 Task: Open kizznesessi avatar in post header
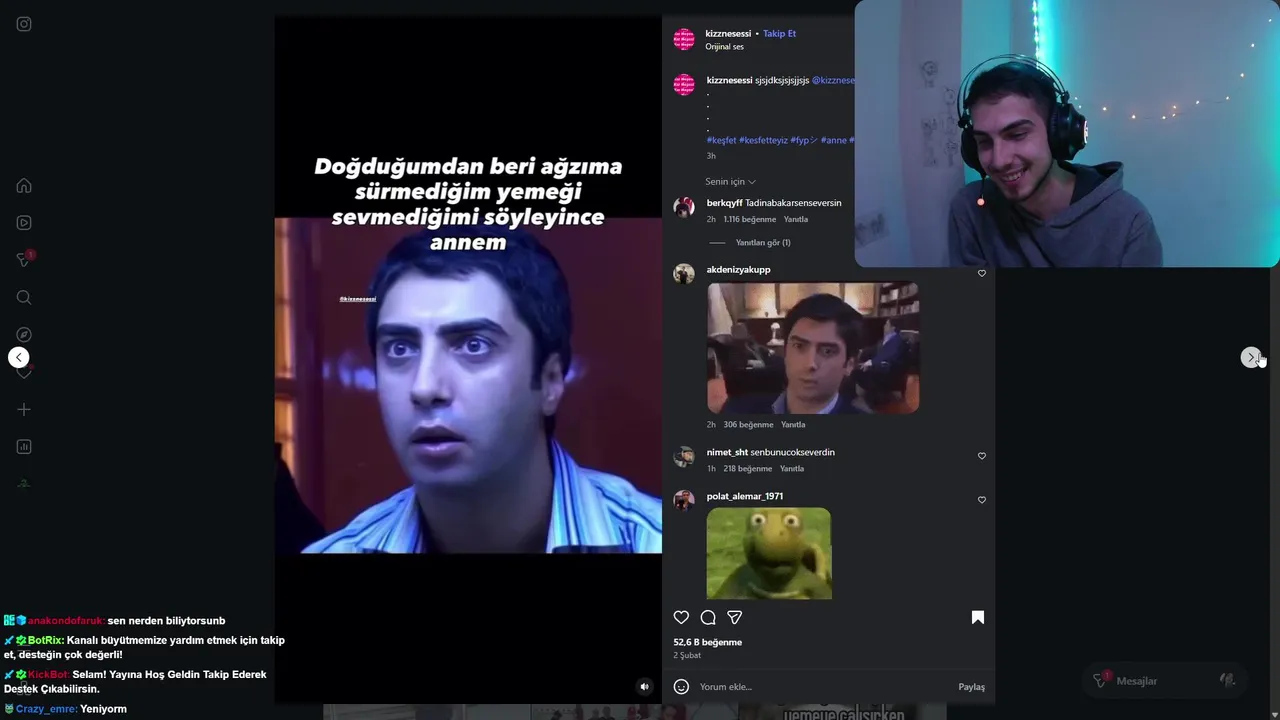684,39
